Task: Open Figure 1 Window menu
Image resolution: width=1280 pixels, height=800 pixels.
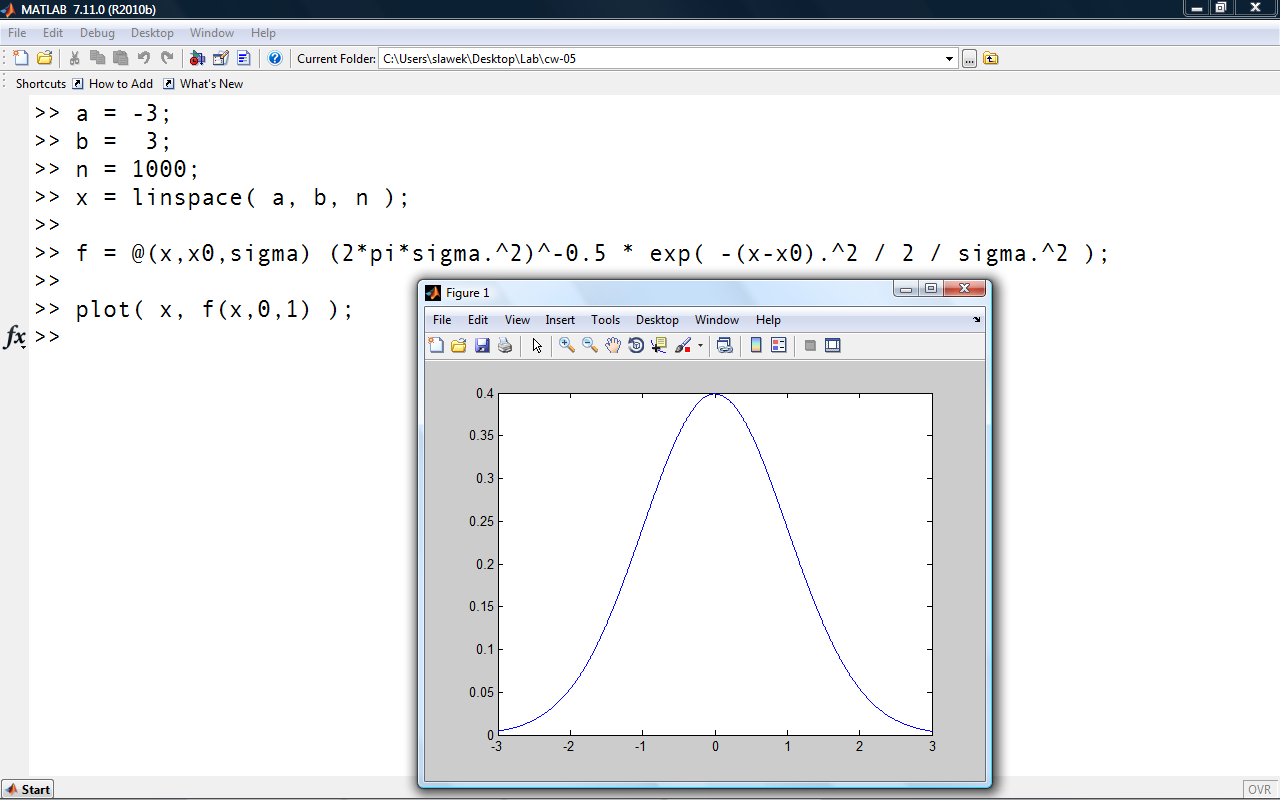Action: [717, 320]
